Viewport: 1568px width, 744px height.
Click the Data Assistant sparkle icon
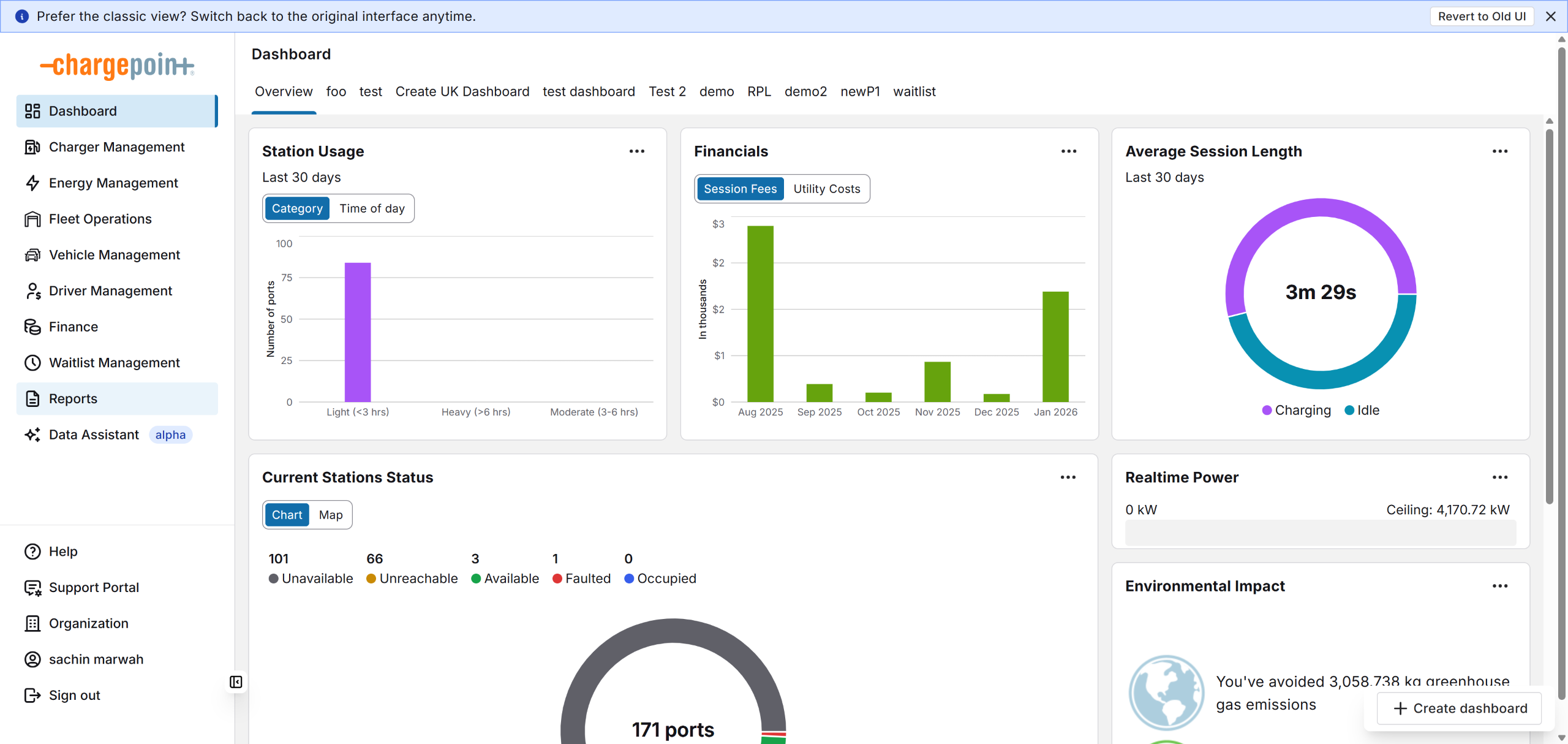coord(32,435)
